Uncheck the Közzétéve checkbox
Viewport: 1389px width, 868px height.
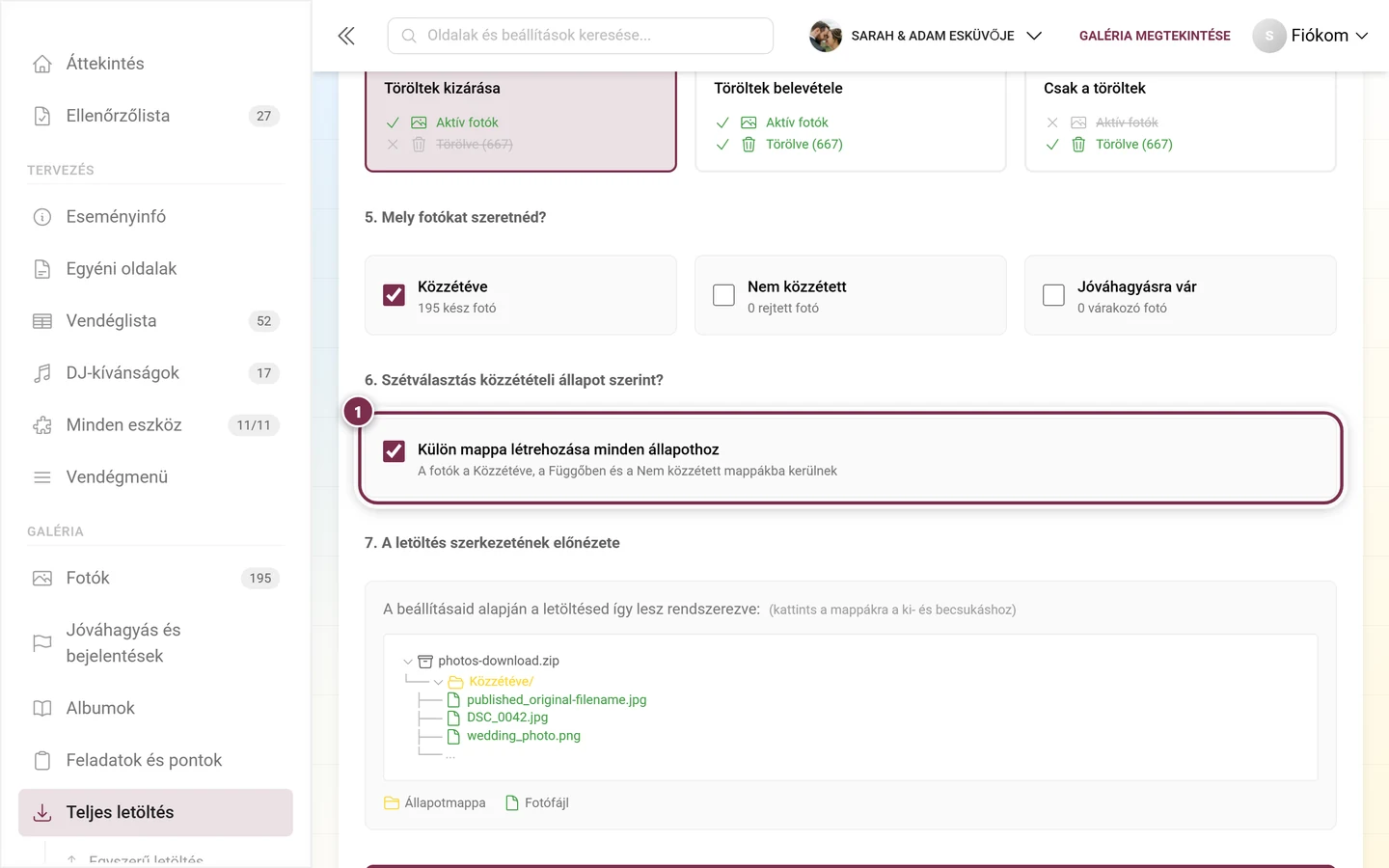(x=394, y=295)
